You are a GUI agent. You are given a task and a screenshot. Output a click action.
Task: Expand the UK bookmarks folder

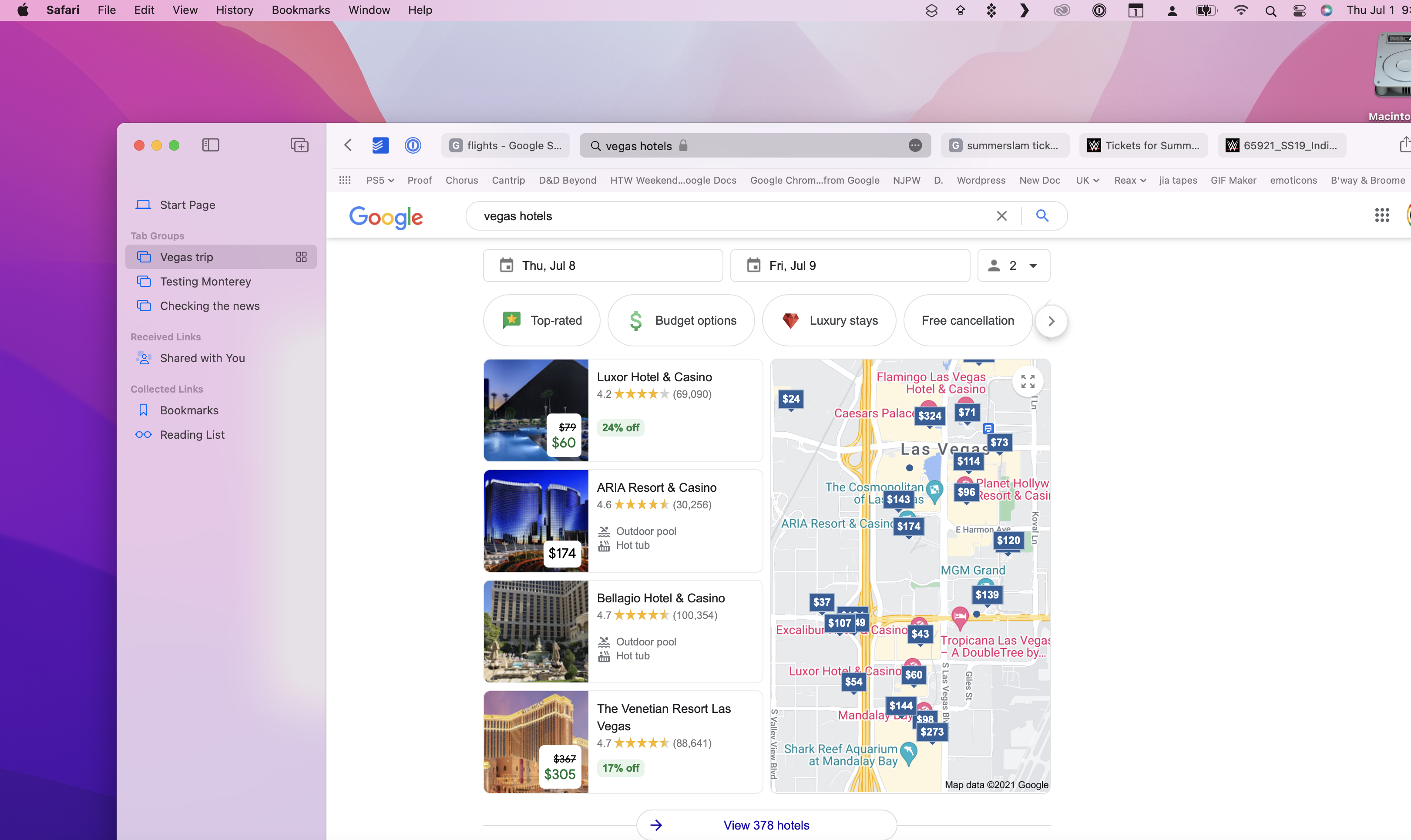[1087, 180]
